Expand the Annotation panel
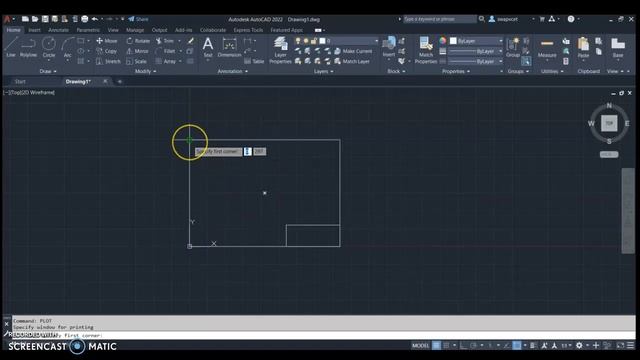Screen dimensions: 640x360 [232, 71]
